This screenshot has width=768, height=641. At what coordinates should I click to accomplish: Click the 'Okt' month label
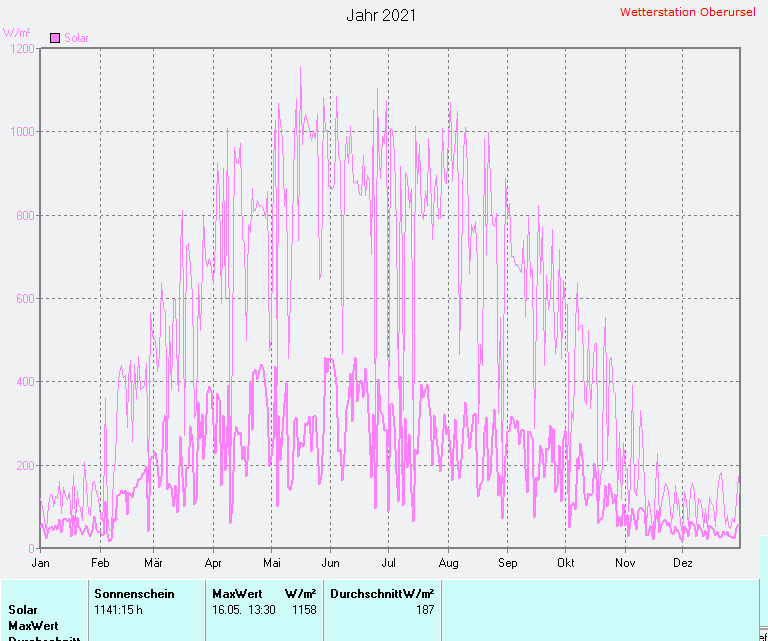(x=566, y=563)
